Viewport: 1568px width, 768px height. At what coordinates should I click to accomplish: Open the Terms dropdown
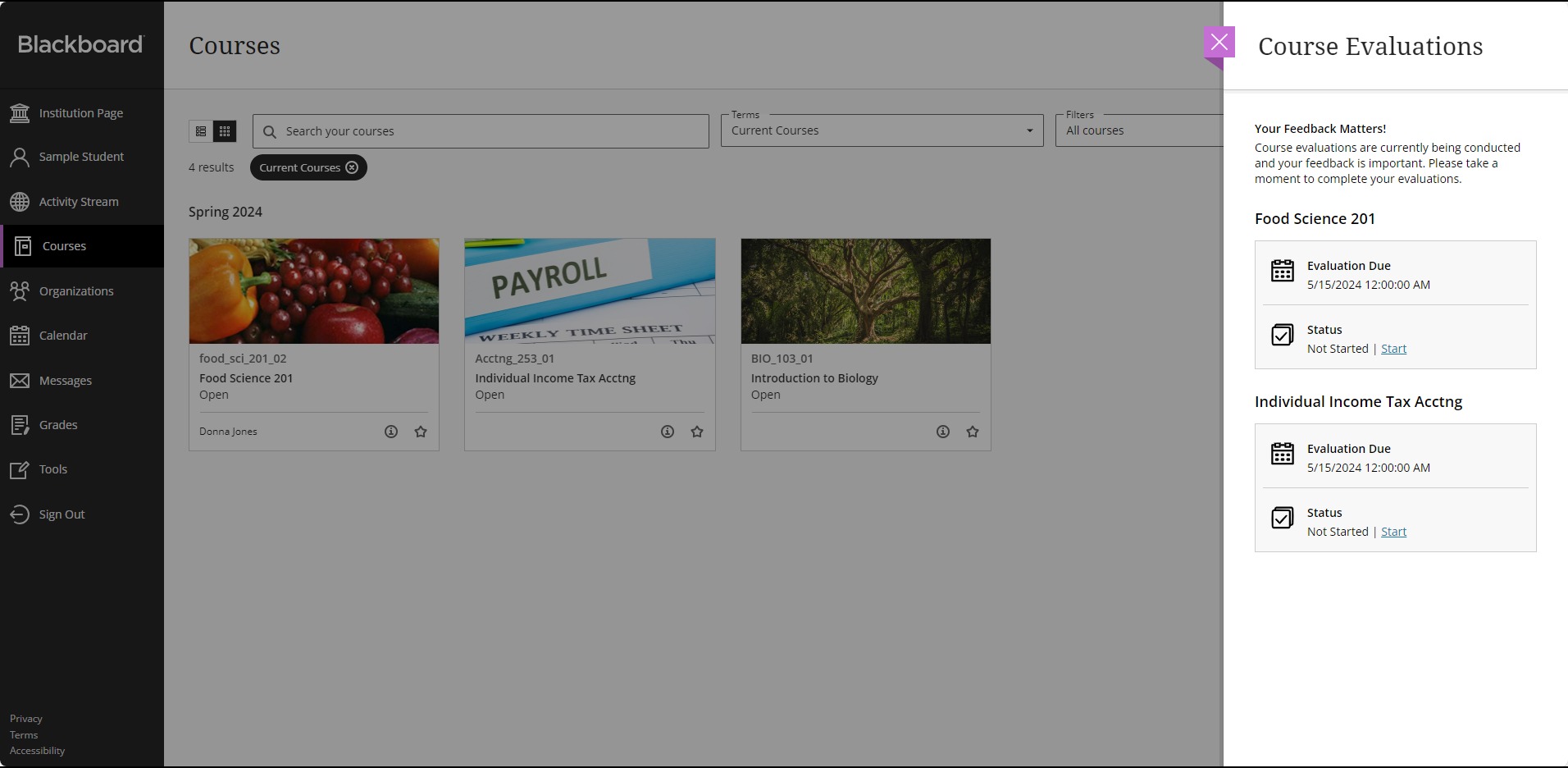(x=882, y=130)
